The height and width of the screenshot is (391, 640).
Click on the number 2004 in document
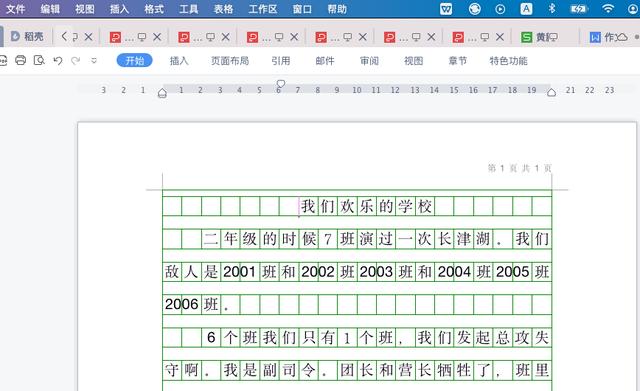click(454, 272)
